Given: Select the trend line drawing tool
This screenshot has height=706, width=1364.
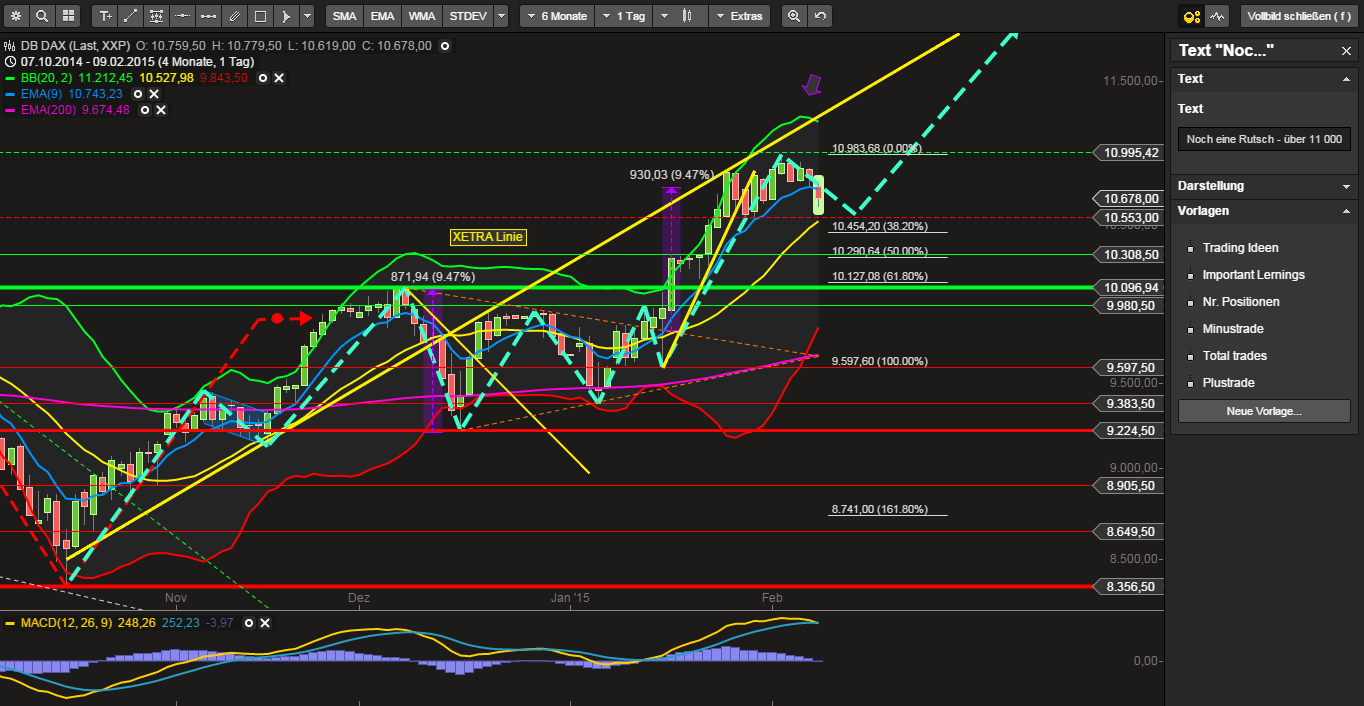Looking at the screenshot, I should [130, 16].
